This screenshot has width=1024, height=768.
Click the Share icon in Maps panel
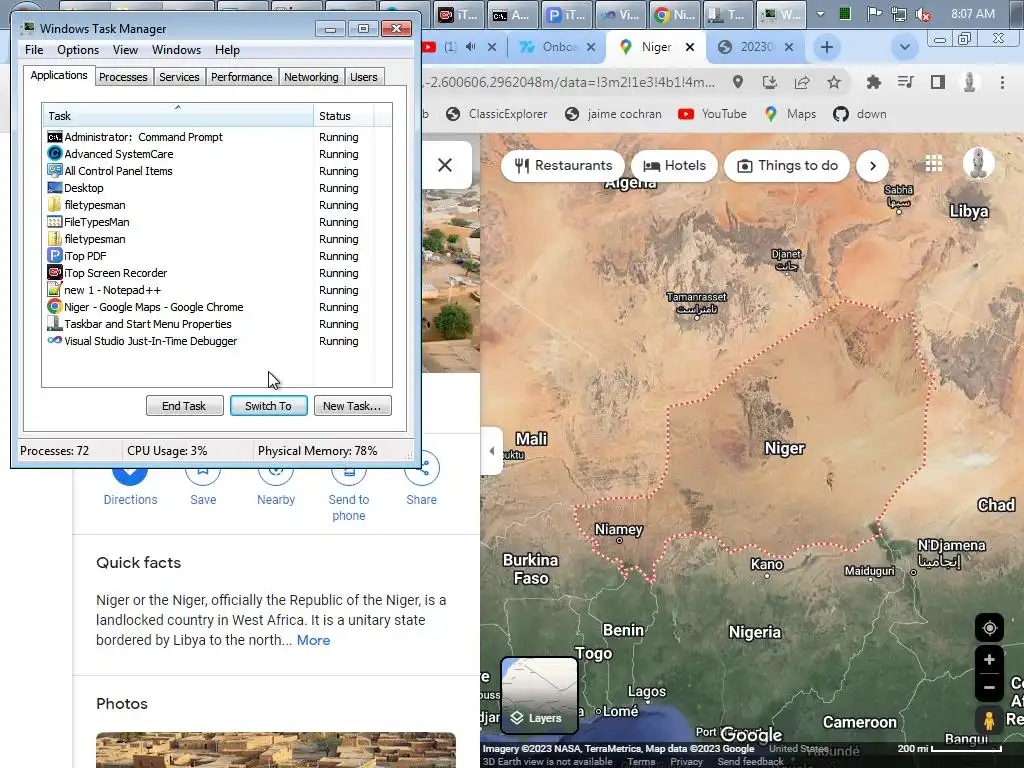pos(422,469)
